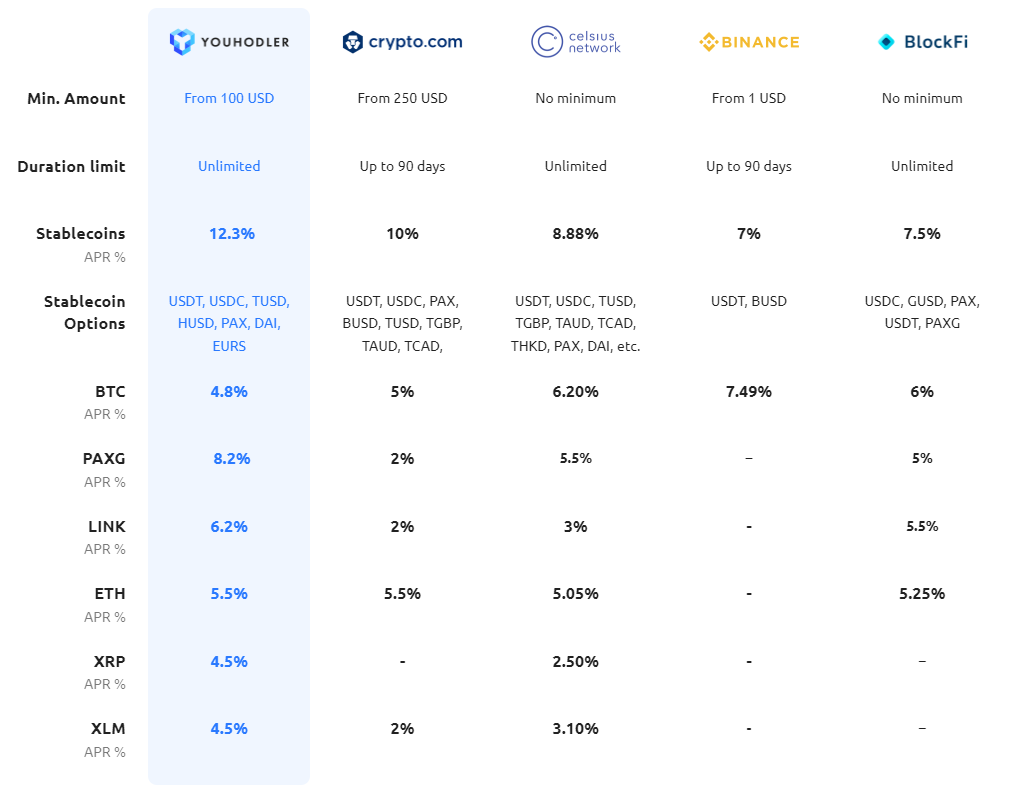Click Binance's USDT, BUSD stablecoin options
Image resolution: width=1026 pixels, height=798 pixels.
pyautogui.click(x=749, y=301)
